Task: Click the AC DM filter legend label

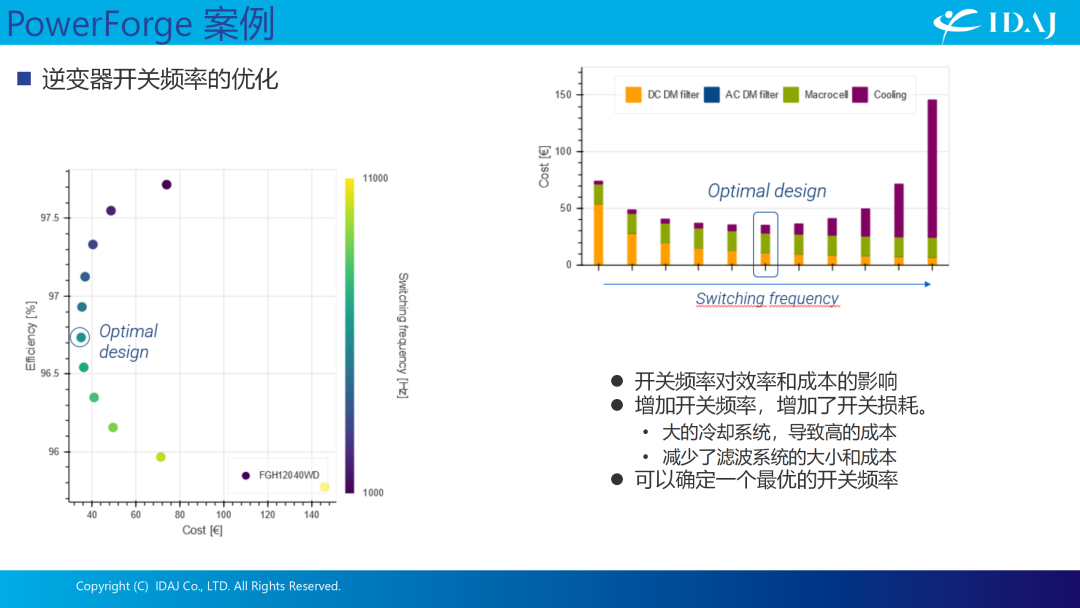Action: (x=751, y=95)
